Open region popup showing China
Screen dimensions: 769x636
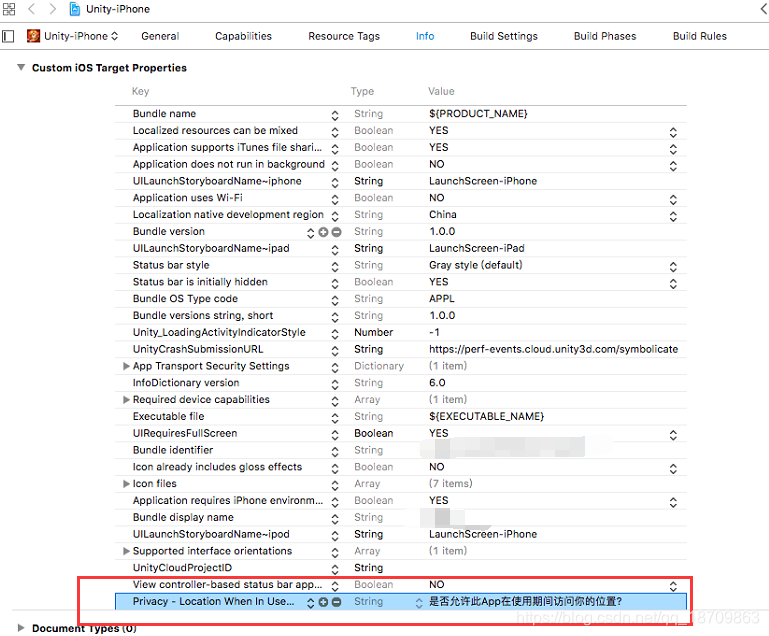point(673,216)
